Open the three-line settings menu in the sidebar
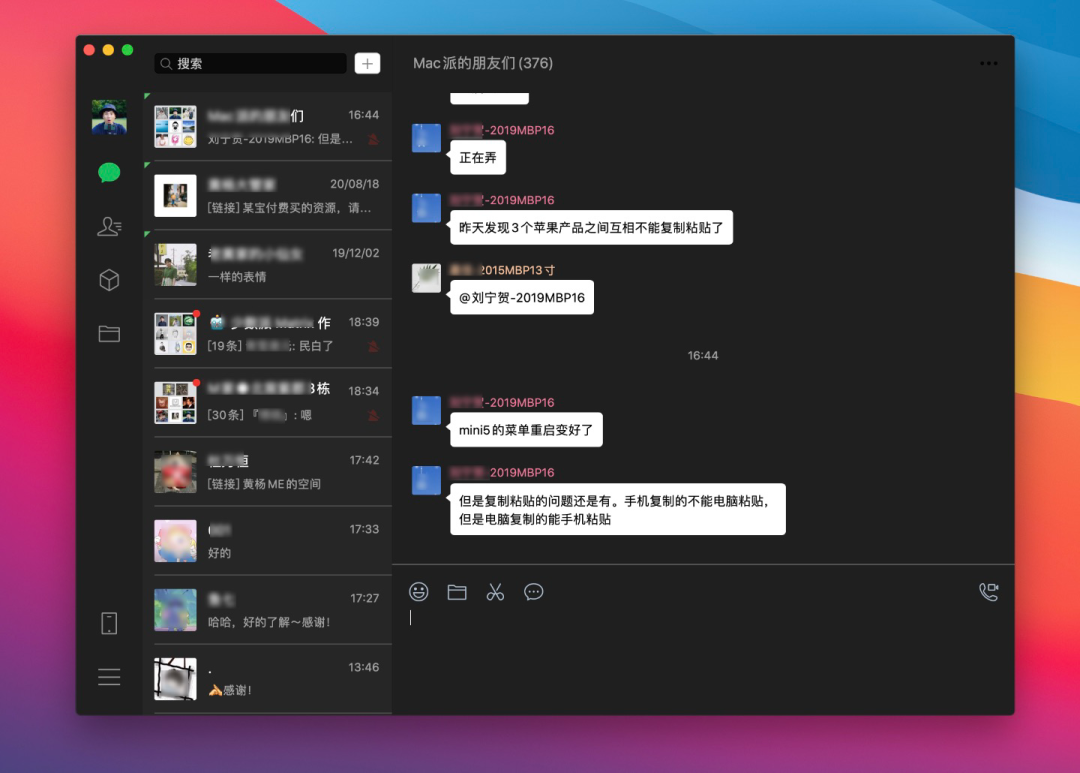 [109, 677]
